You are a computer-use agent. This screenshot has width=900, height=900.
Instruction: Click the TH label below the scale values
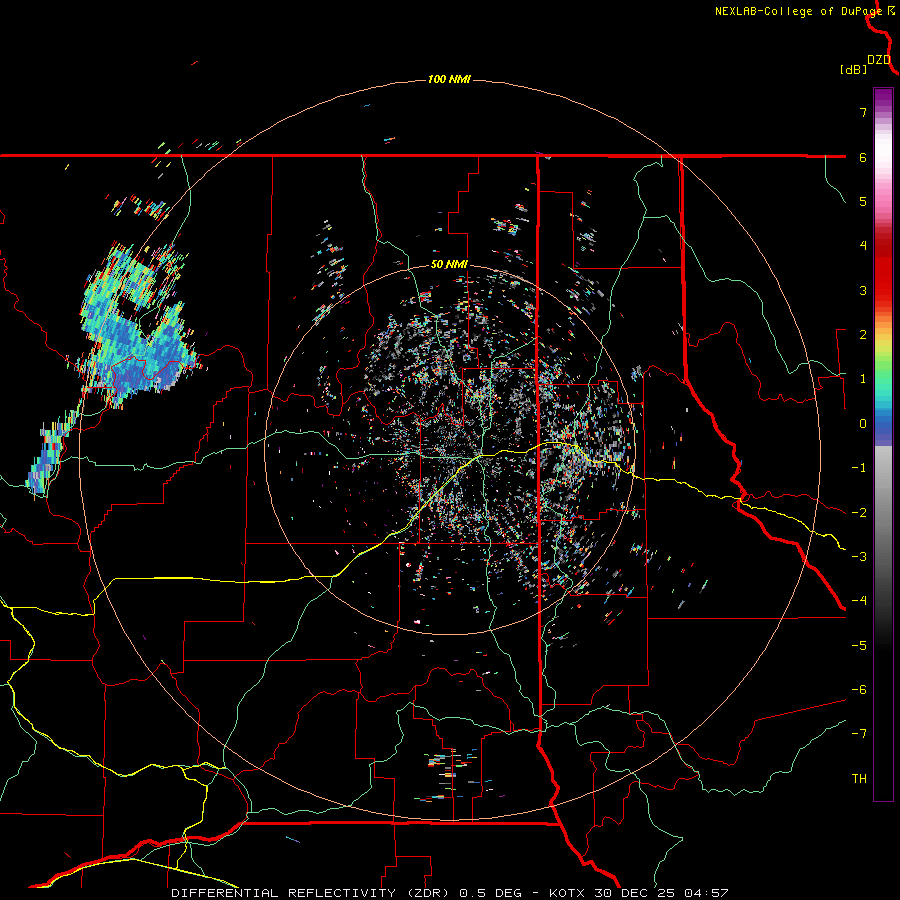pos(859,779)
